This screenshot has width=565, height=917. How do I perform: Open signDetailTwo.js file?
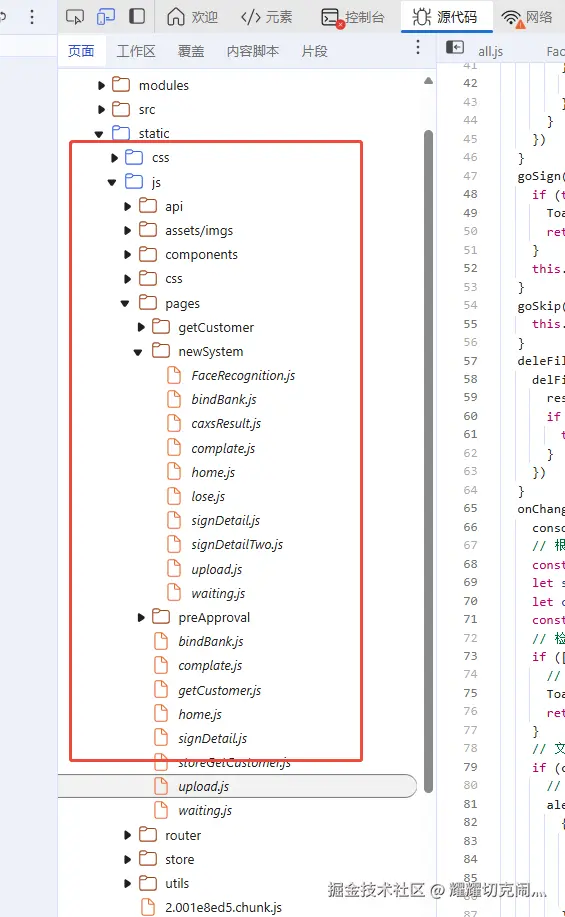[237, 544]
